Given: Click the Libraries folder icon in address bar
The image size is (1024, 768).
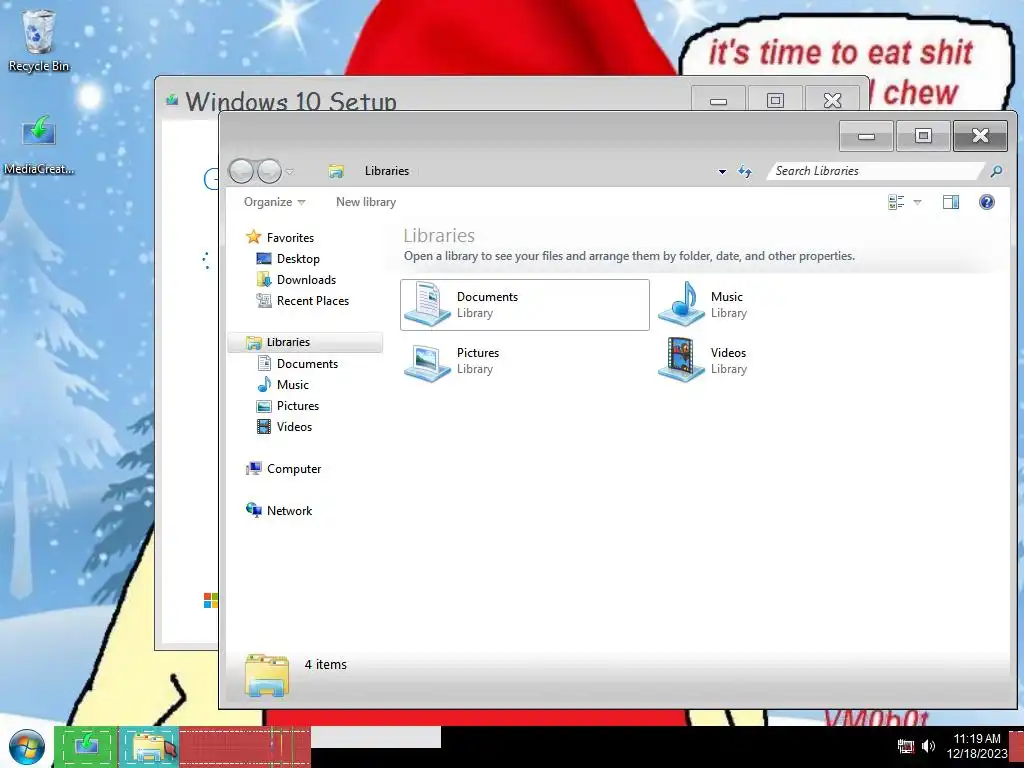Looking at the screenshot, I should (x=336, y=171).
